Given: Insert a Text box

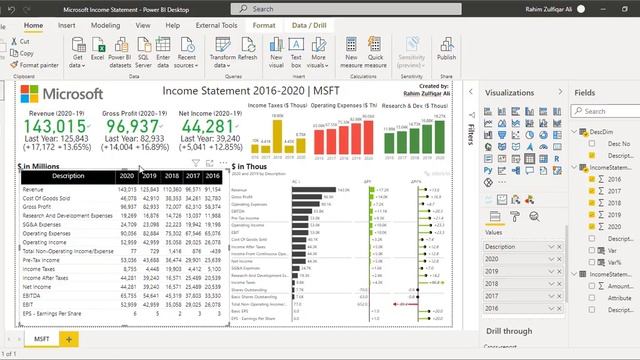Looking at the screenshot, I should [296, 52].
